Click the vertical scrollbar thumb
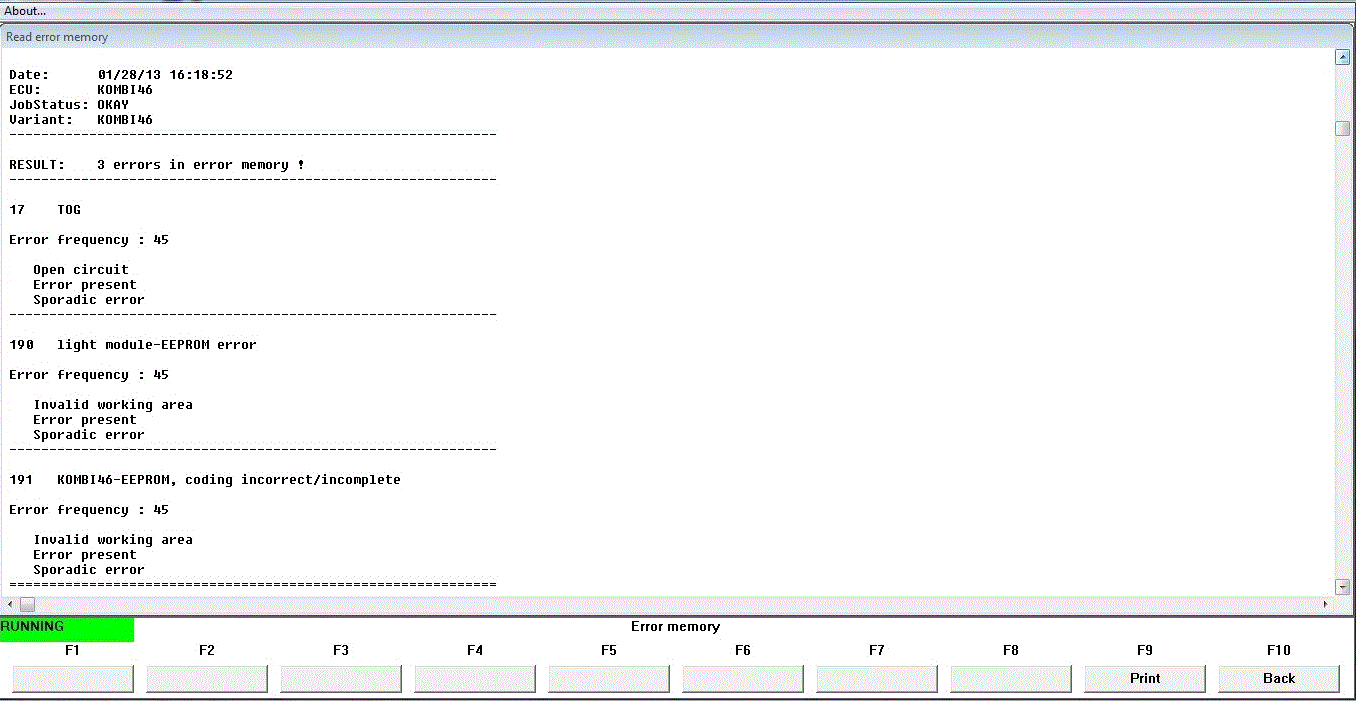Image resolution: width=1356 pixels, height=701 pixels. 1342,128
